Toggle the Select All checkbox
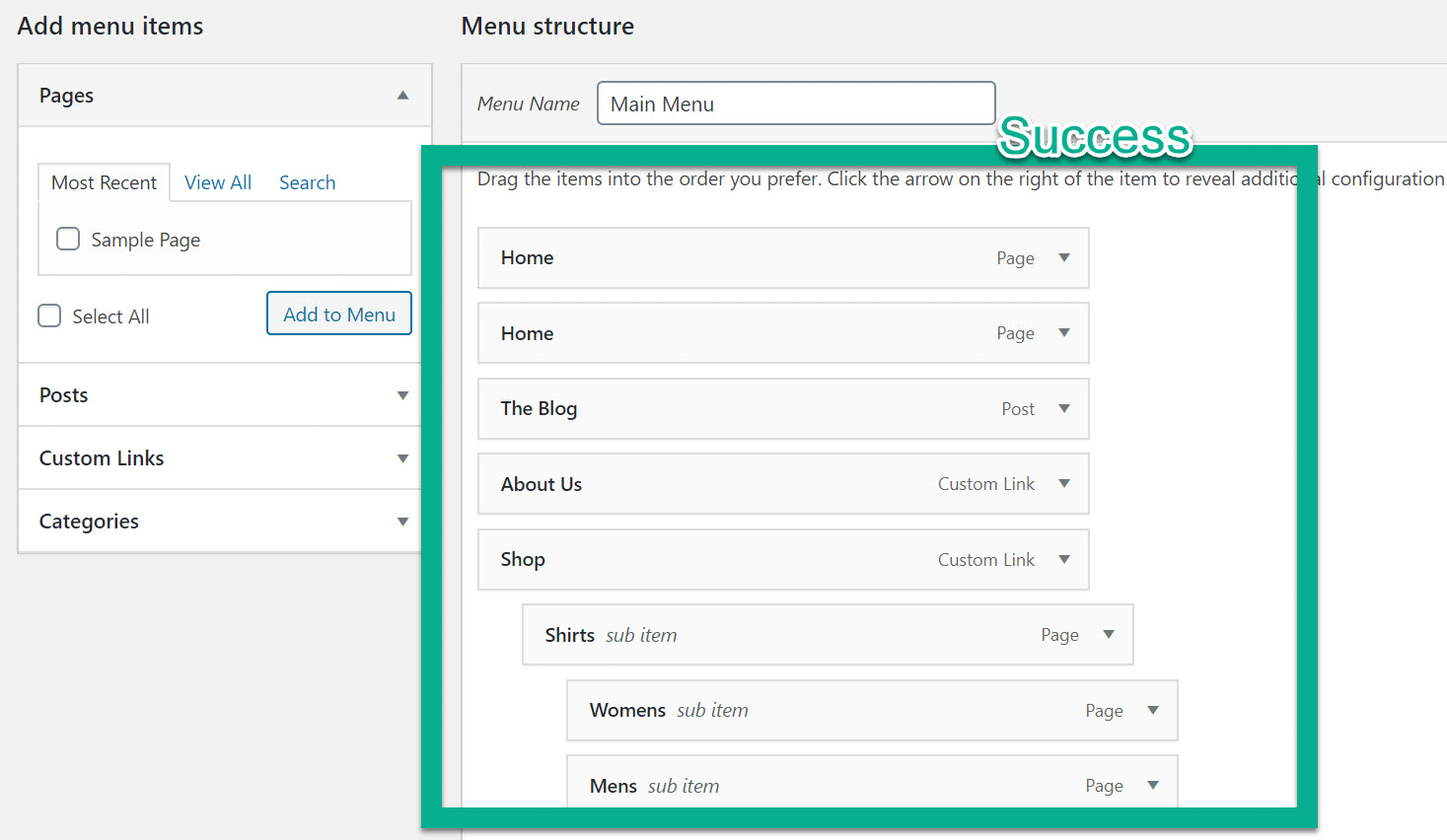 [49, 315]
